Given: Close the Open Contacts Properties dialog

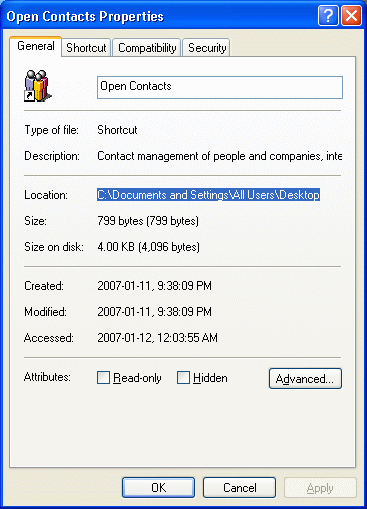Looking at the screenshot, I should click(351, 16).
